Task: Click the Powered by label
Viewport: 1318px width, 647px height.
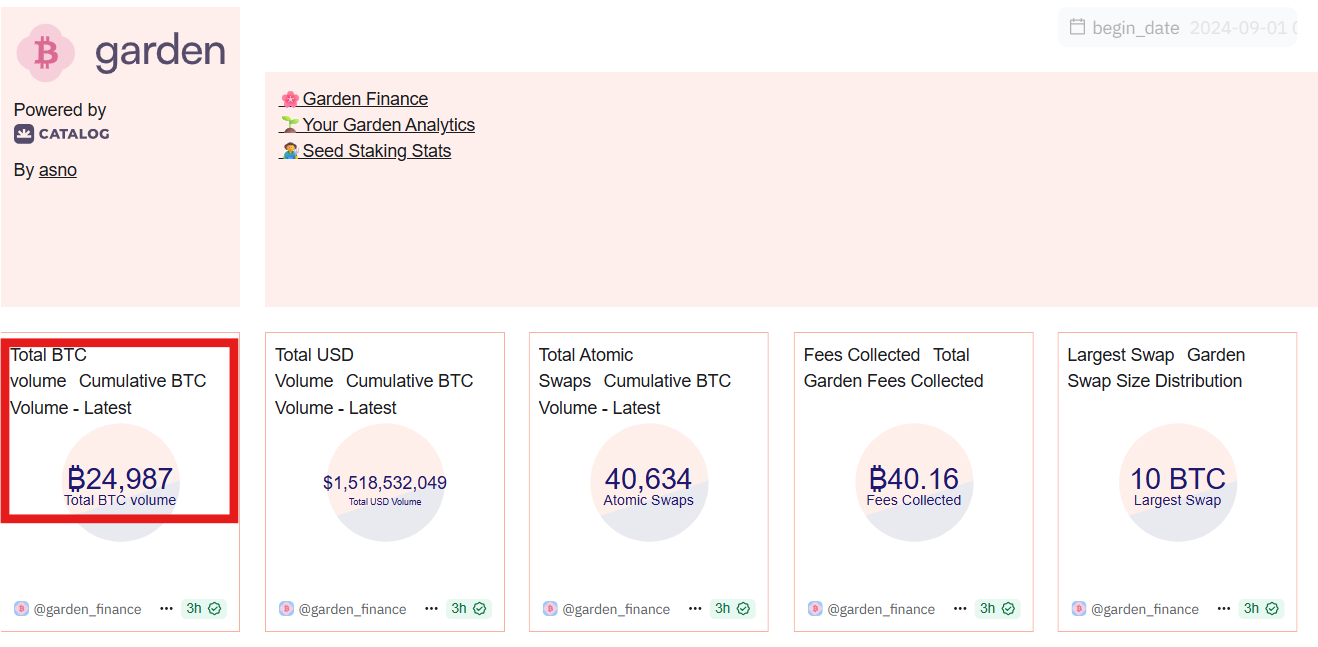Action: (x=60, y=110)
